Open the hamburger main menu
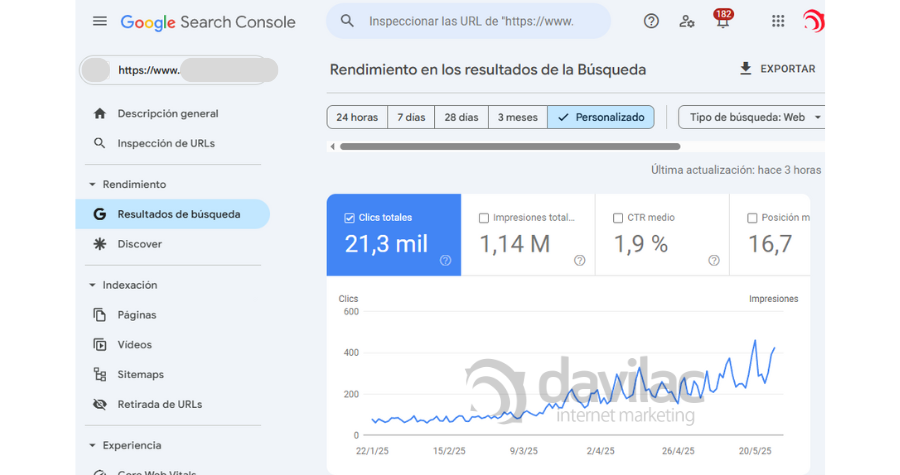This screenshot has height=475, width=900. pos(100,21)
